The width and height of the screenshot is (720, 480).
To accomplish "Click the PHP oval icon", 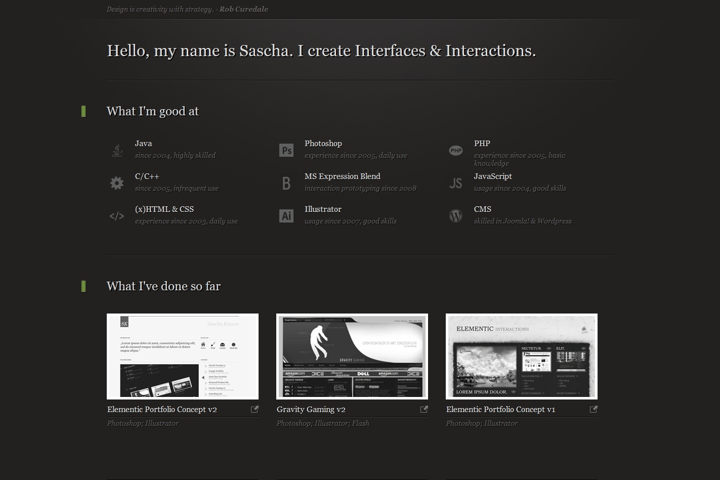I will point(456,150).
